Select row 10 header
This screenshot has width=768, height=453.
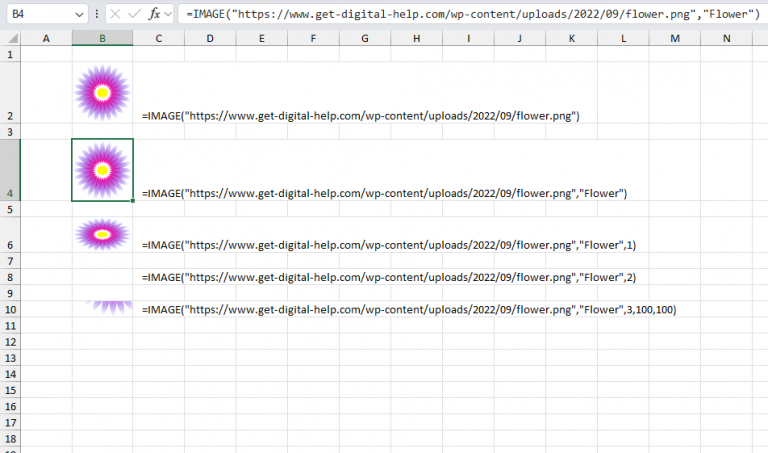[x=10, y=310]
